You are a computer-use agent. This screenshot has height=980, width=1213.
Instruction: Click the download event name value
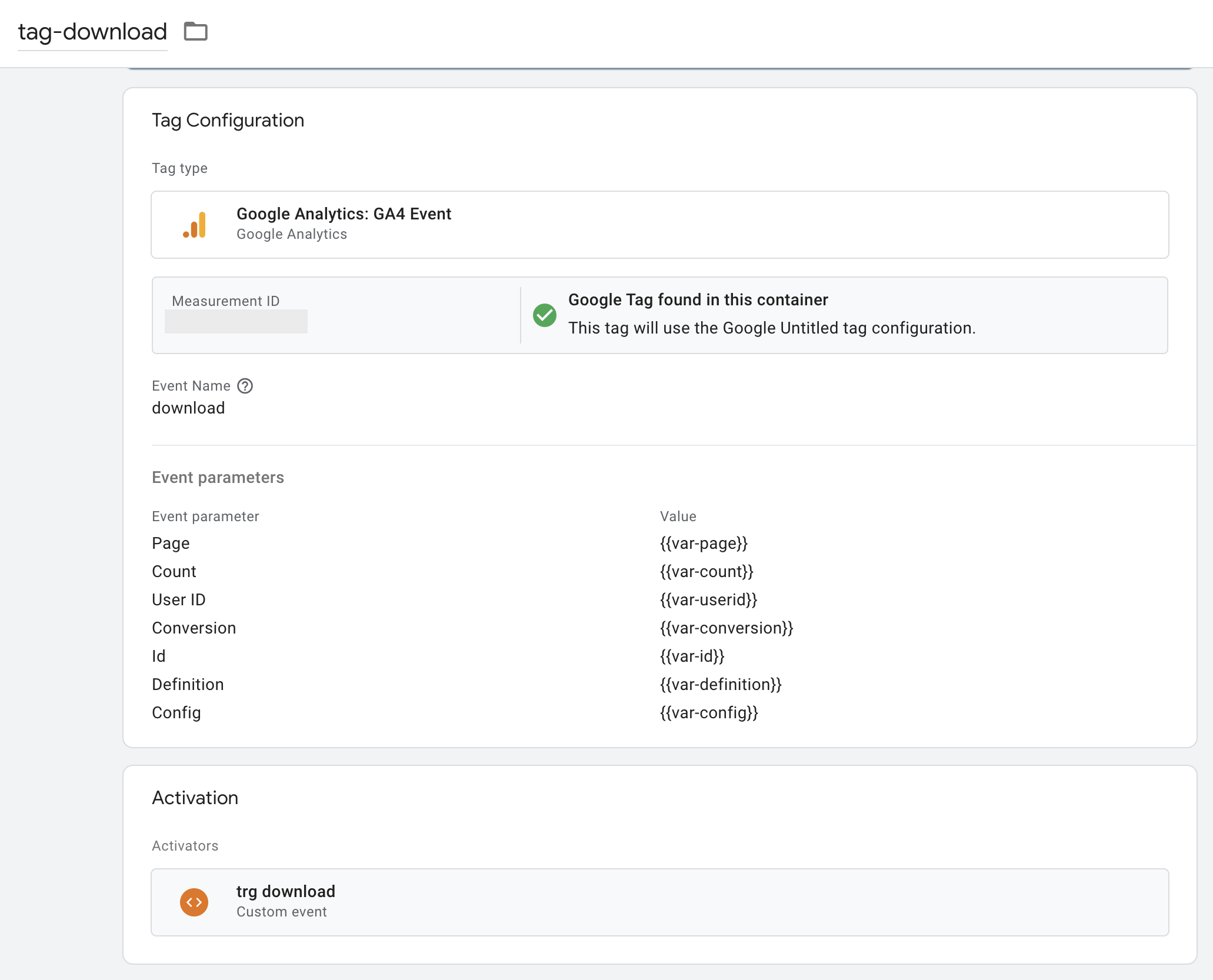[188, 408]
